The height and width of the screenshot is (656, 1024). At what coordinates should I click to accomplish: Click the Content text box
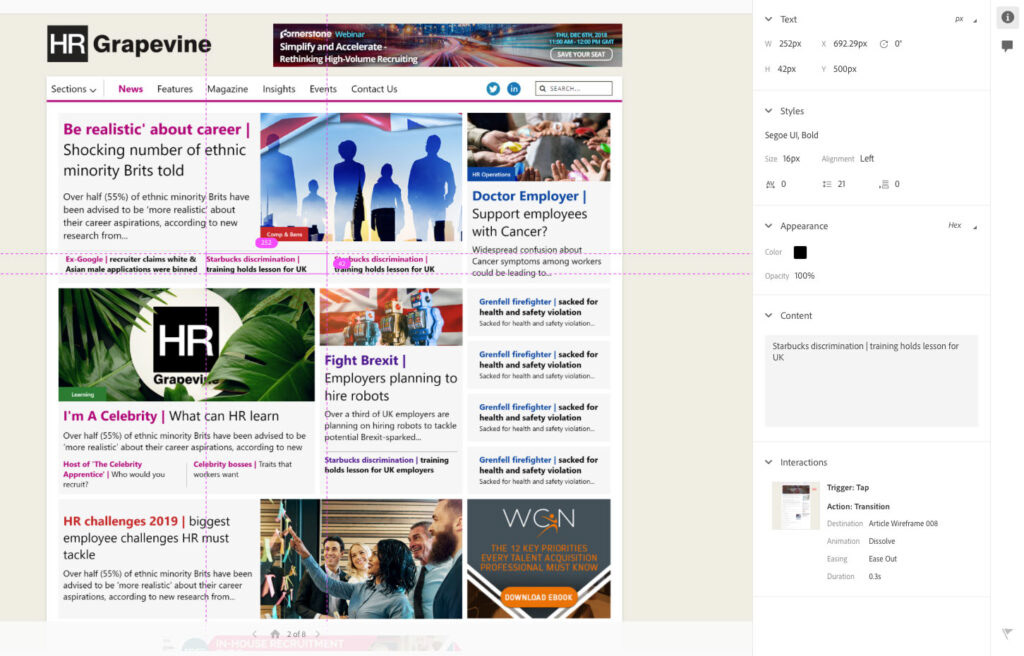click(x=871, y=381)
